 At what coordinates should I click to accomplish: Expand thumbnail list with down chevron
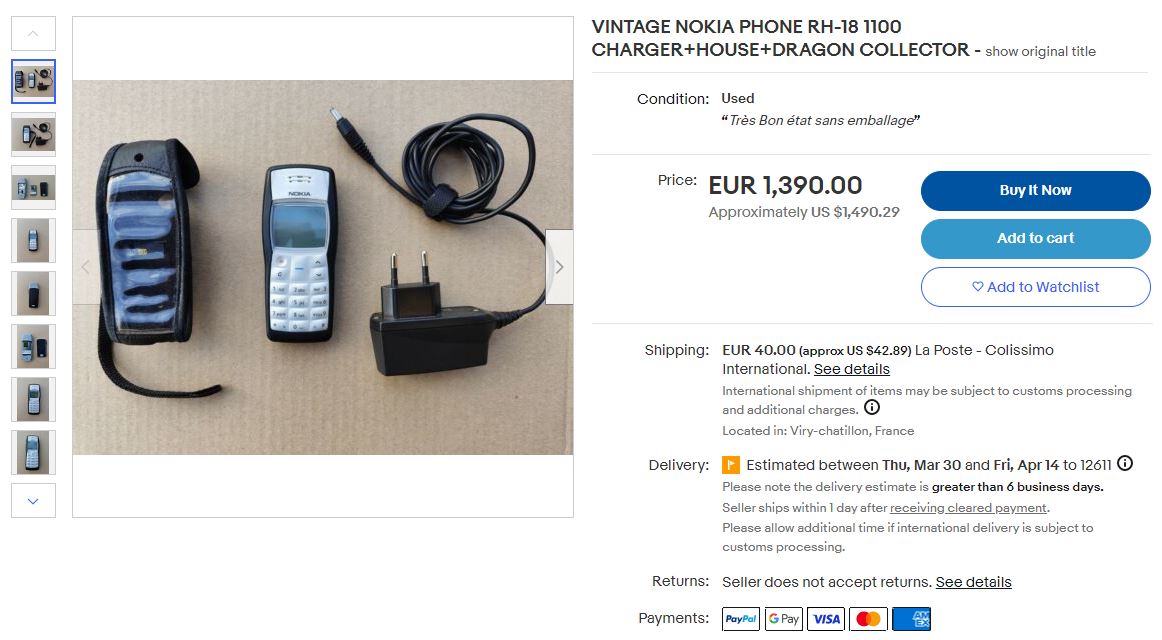click(33, 501)
